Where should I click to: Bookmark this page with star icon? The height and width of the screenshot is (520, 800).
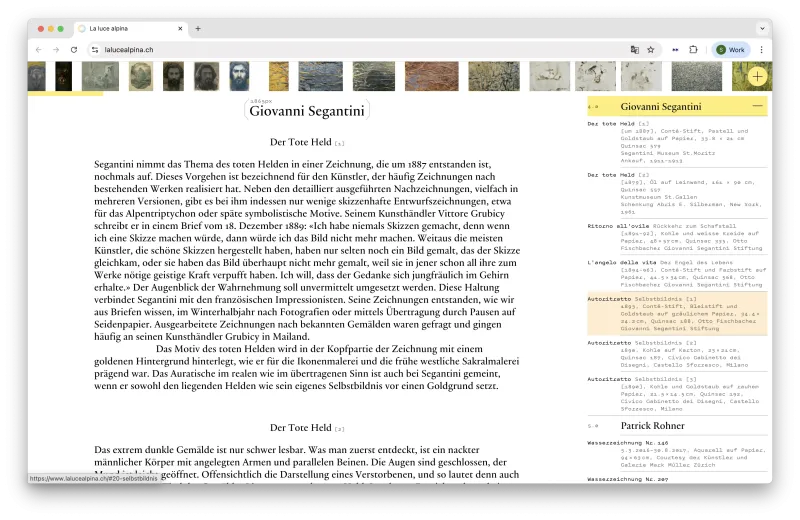click(x=651, y=49)
